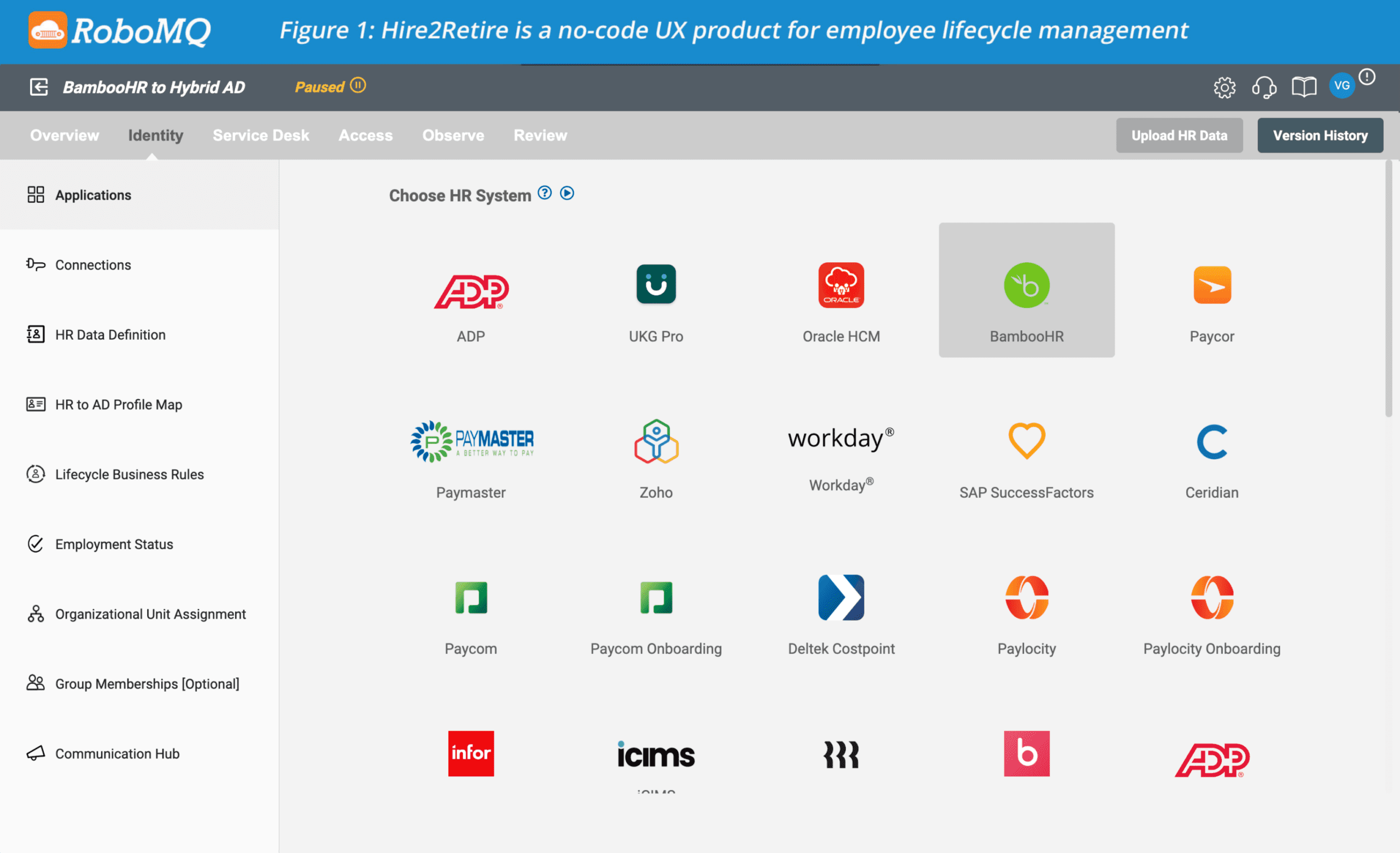Click the VG user avatar
This screenshot has width=1400, height=853.
tap(1341, 85)
